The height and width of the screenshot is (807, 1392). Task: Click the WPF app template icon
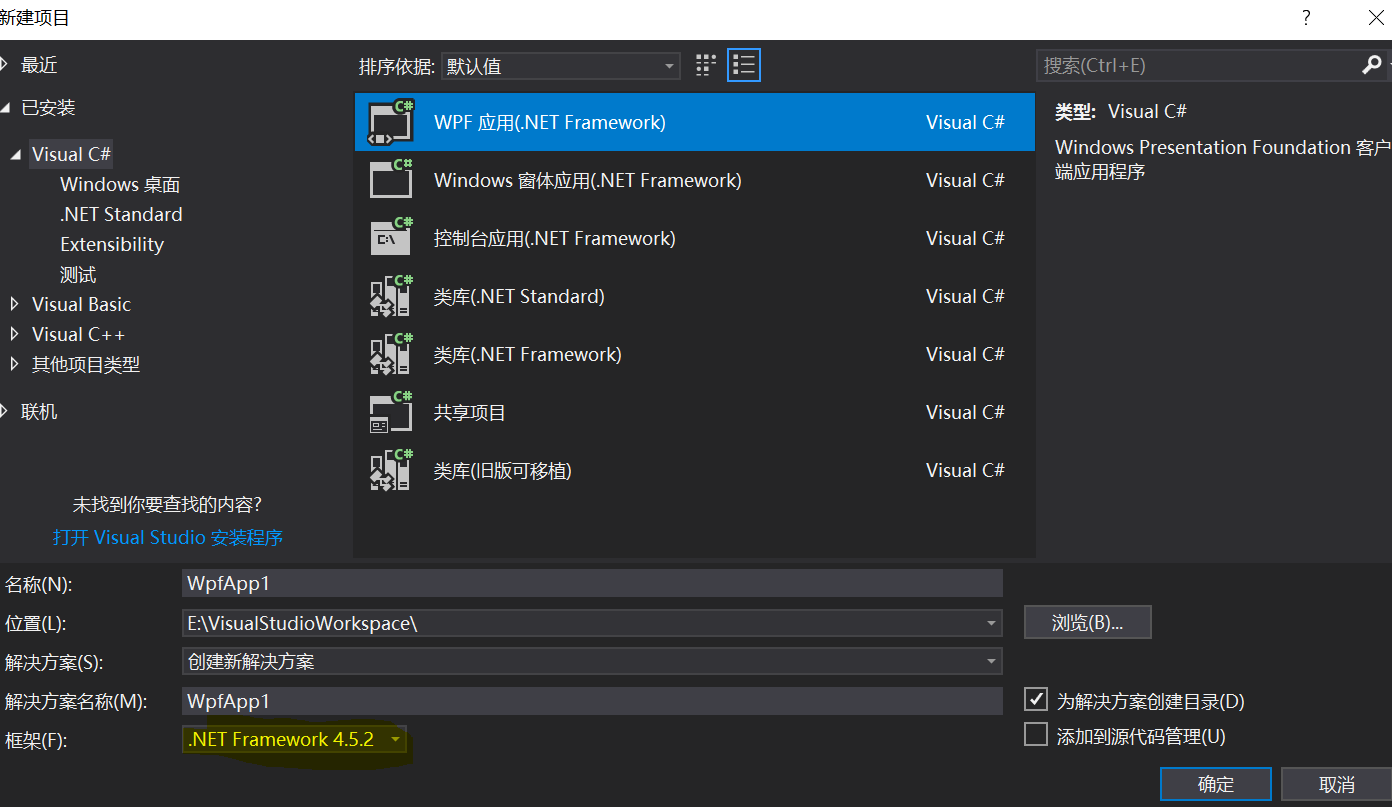pos(391,122)
